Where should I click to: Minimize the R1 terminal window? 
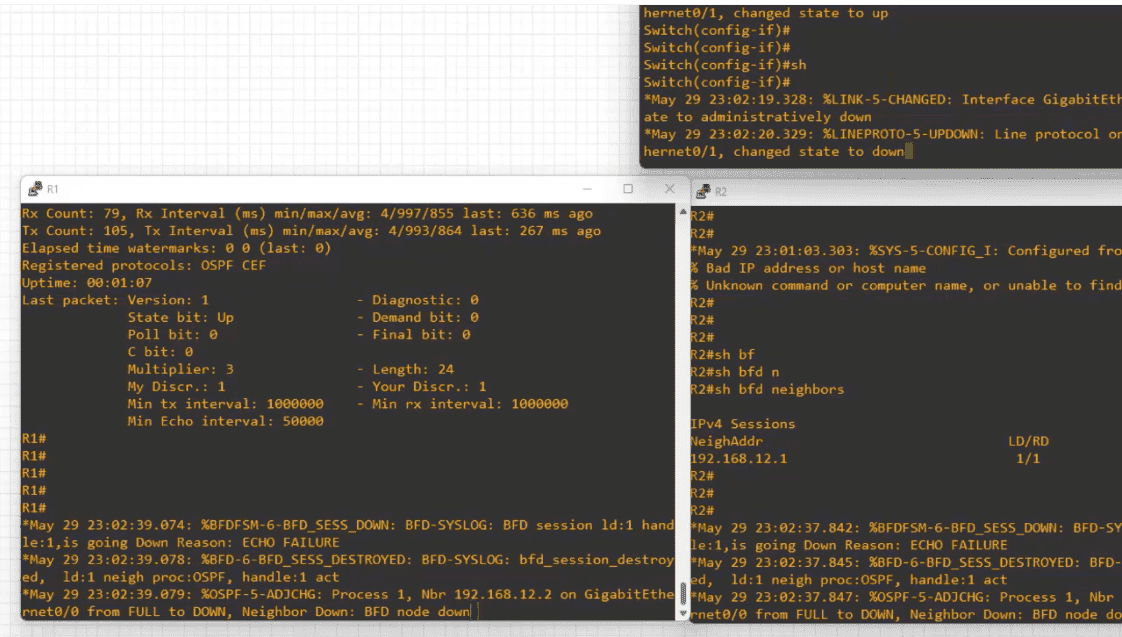coord(587,189)
